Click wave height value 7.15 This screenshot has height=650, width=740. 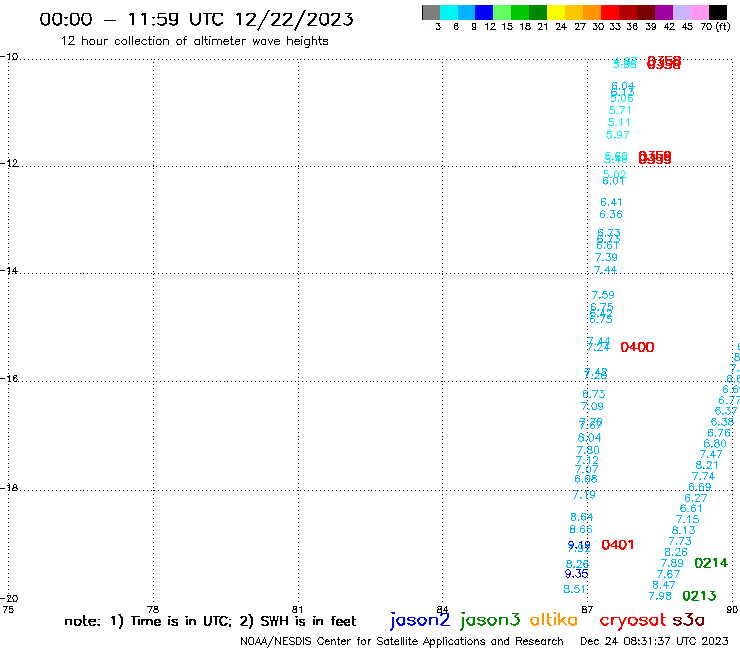click(x=688, y=519)
